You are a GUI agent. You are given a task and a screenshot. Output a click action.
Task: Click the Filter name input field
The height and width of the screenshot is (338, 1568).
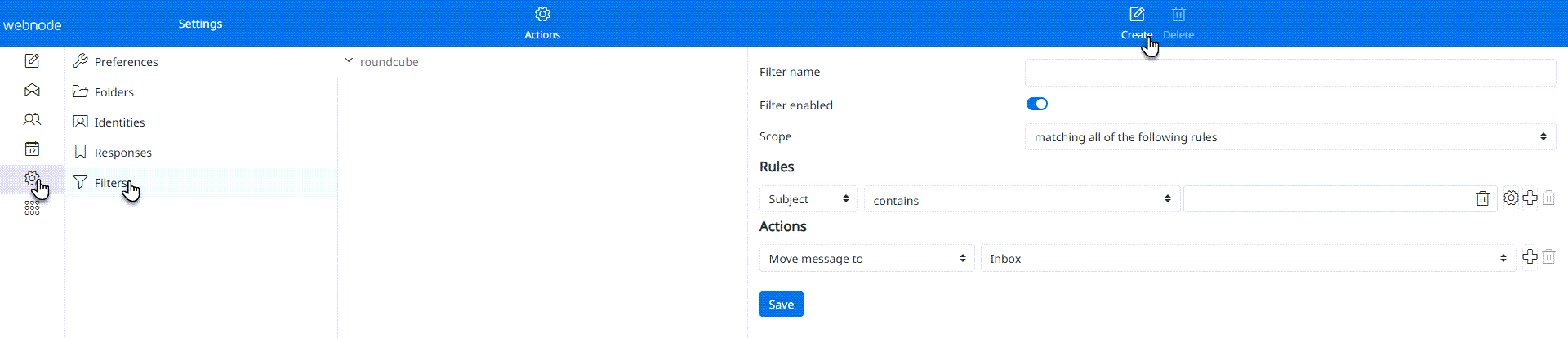[1290, 73]
